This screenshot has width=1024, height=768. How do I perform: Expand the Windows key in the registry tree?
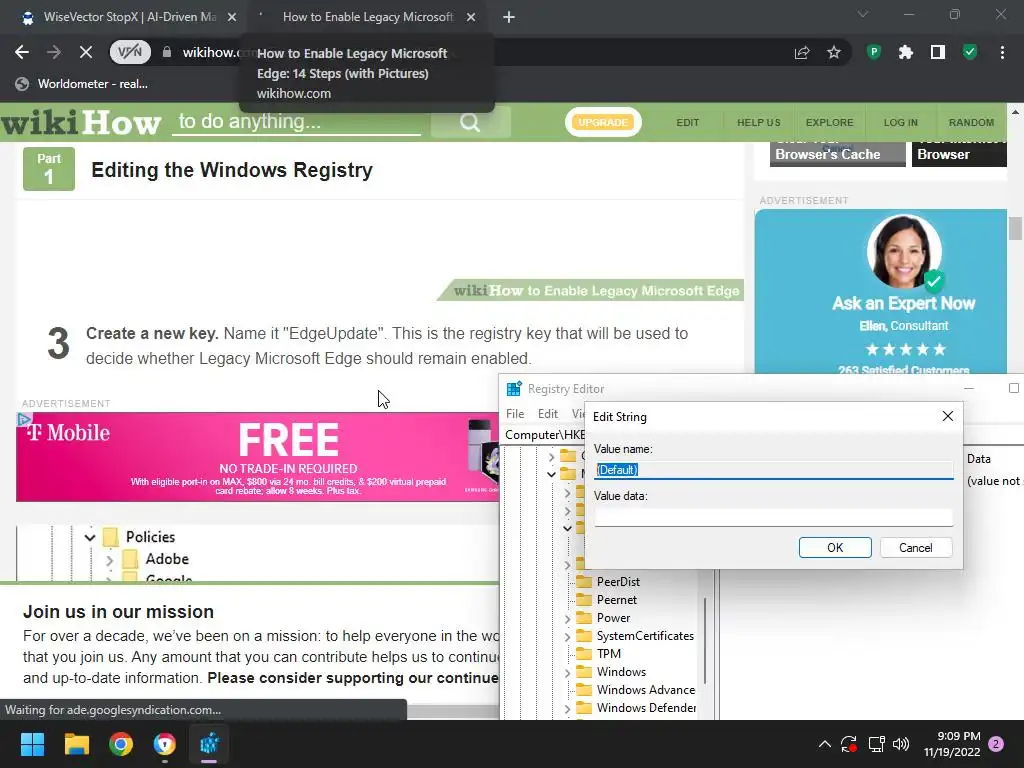pos(568,672)
